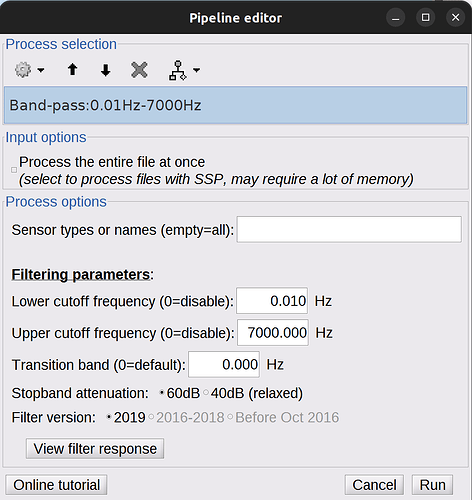Expand the dropdown arrow beside the pipeline icon

pos(197,70)
